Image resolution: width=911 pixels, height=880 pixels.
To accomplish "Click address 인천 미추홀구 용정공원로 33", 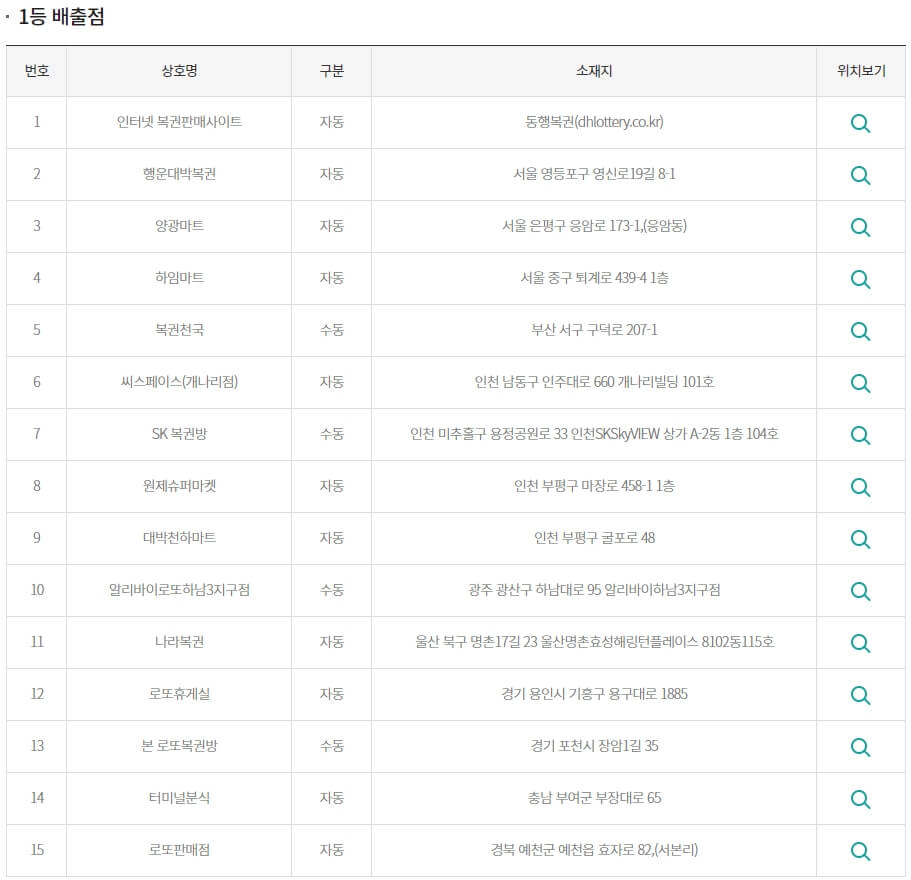I will pos(489,433).
